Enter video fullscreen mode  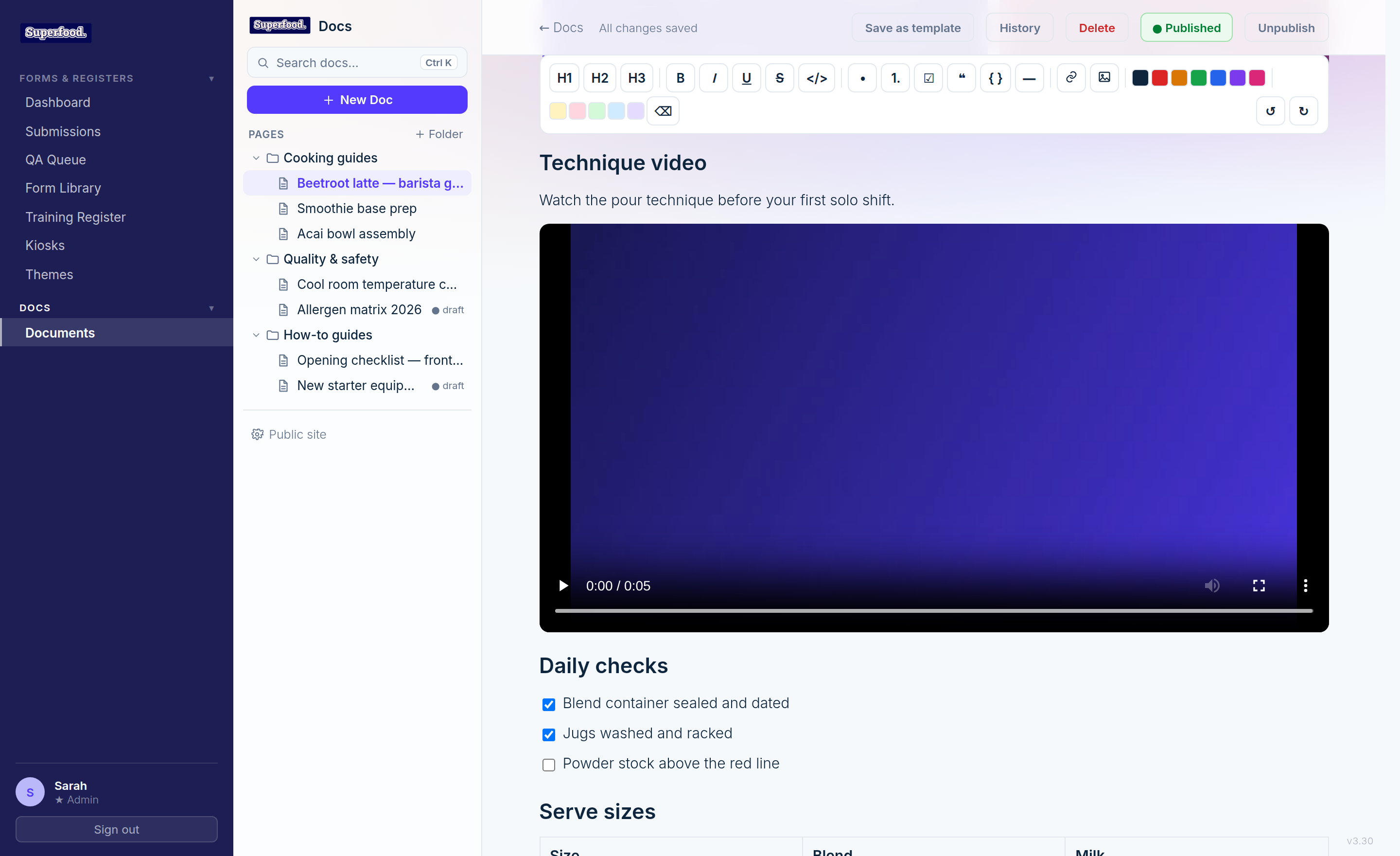[x=1259, y=586]
